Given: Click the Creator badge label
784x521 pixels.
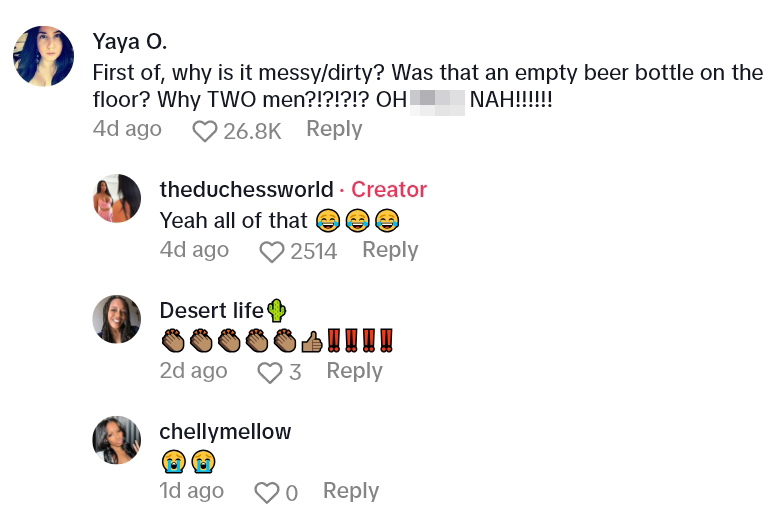Looking at the screenshot, I should point(389,190).
